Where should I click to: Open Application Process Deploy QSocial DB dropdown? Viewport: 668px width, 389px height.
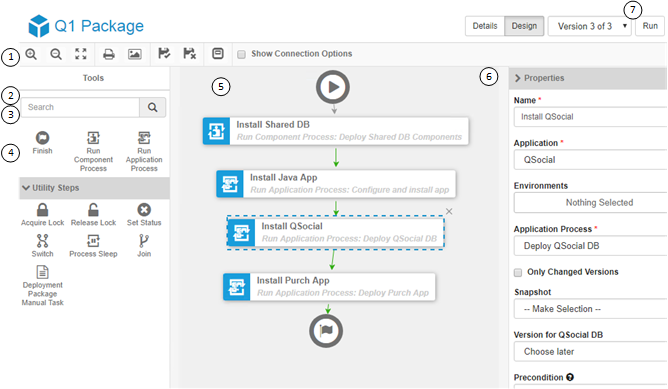590,246
